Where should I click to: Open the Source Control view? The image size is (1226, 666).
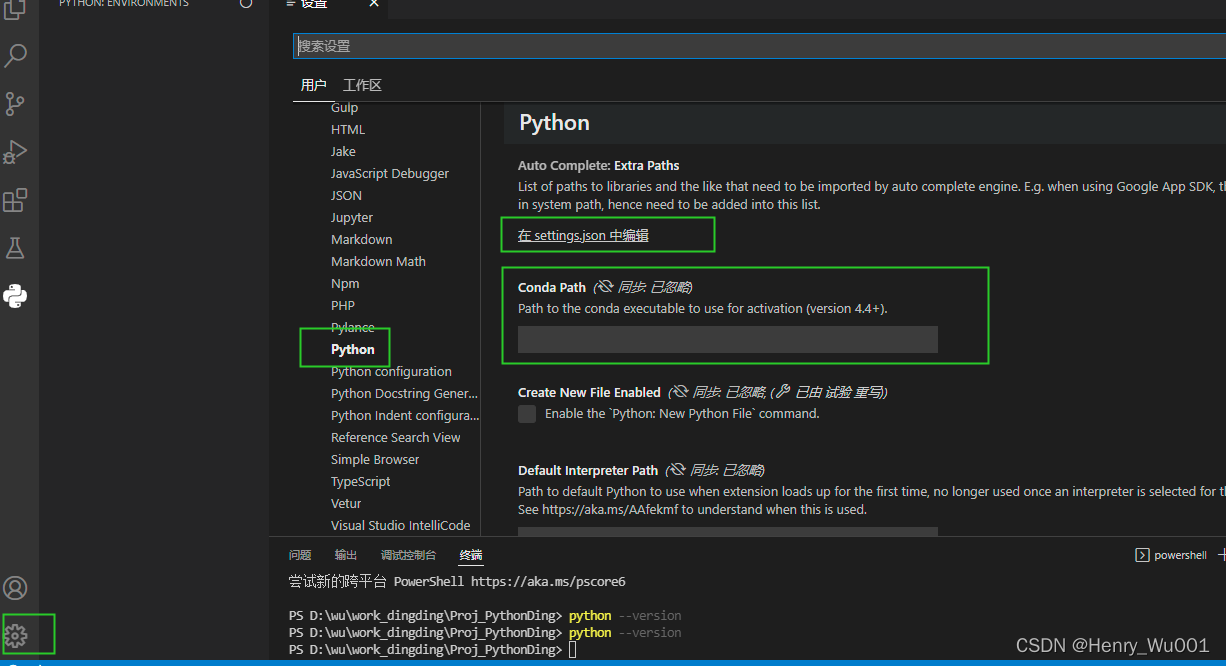pyautogui.click(x=15, y=104)
